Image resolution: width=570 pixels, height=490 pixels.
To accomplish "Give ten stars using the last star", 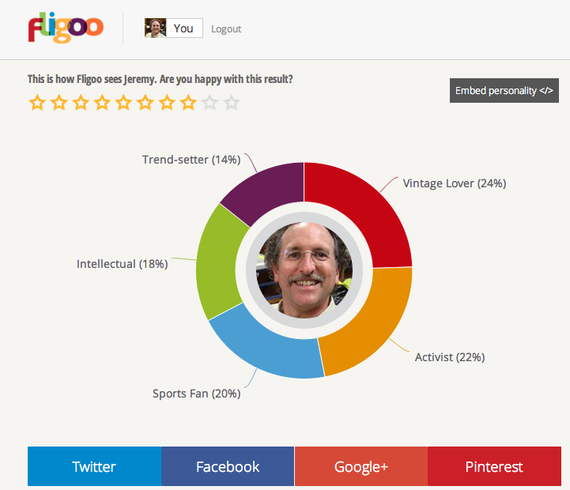I will pos(232,103).
